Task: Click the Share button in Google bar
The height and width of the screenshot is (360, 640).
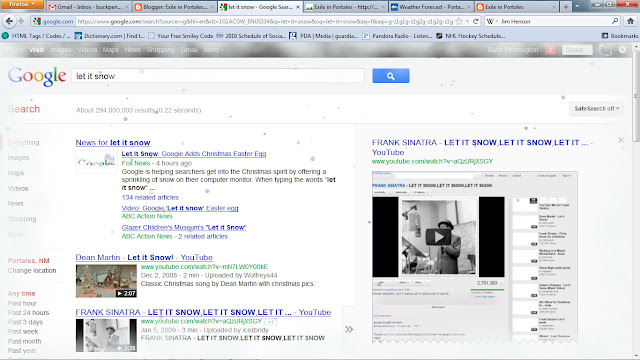Action: pos(576,50)
